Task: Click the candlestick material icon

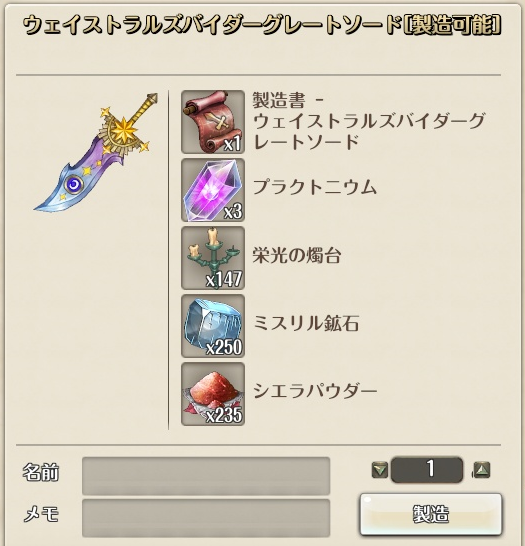Action: click(x=213, y=258)
